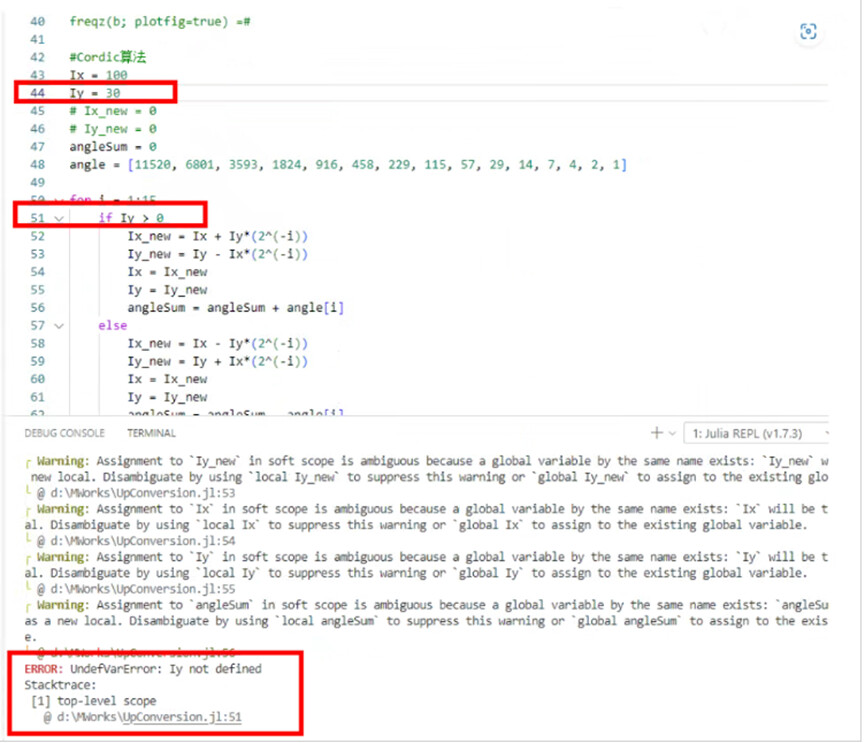Click 'angleSum = angleSum + angle[i]' on line 56
Viewport: 865px width, 743px height.
pos(236,307)
